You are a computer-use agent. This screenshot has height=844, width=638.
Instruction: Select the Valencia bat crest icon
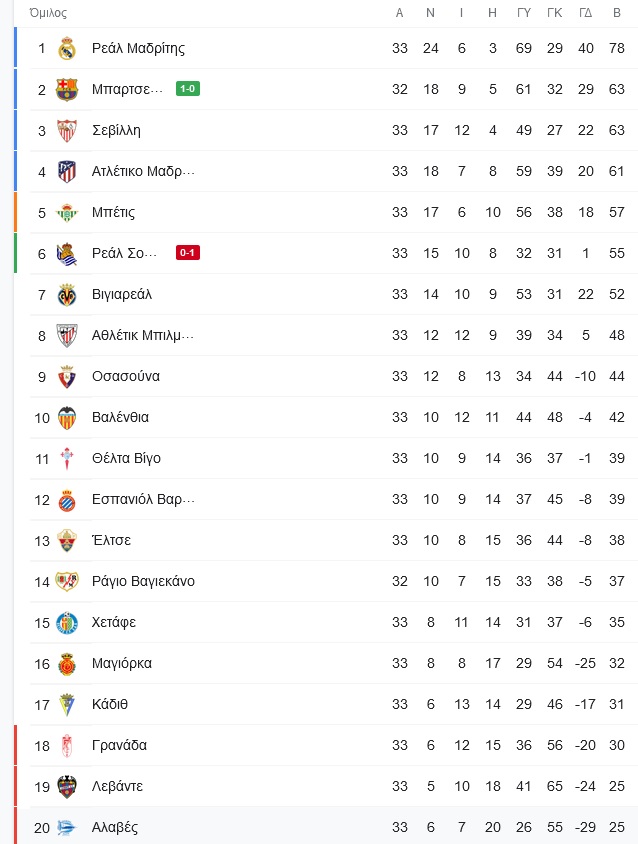(x=67, y=418)
